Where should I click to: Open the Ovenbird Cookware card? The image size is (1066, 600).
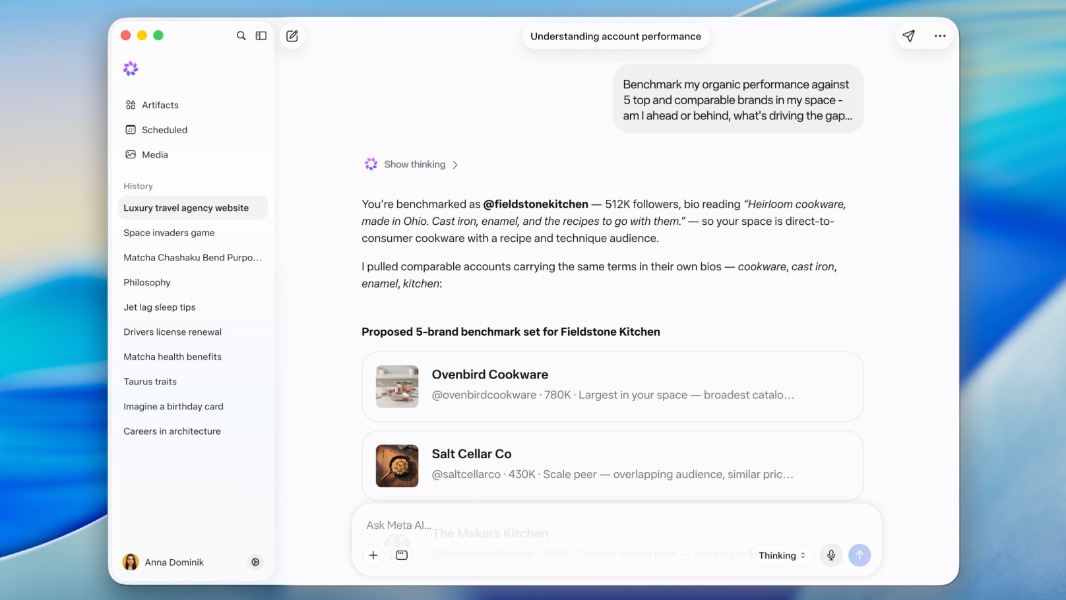(612, 386)
